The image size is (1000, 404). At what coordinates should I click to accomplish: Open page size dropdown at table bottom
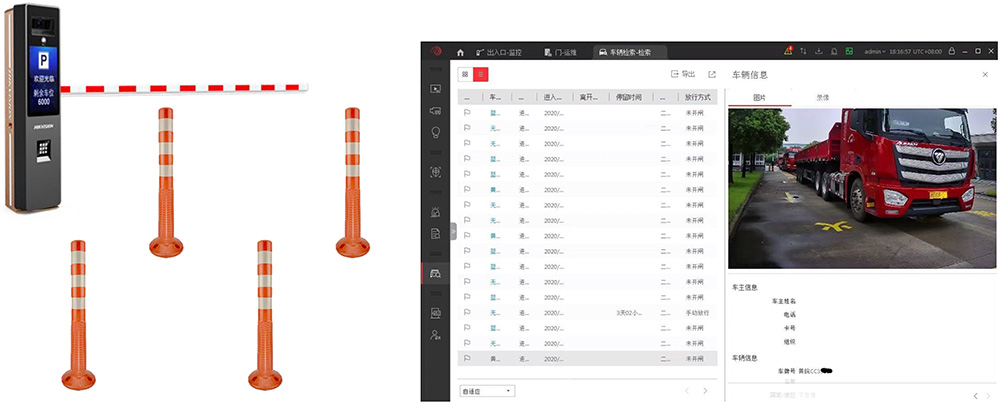[486, 390]
